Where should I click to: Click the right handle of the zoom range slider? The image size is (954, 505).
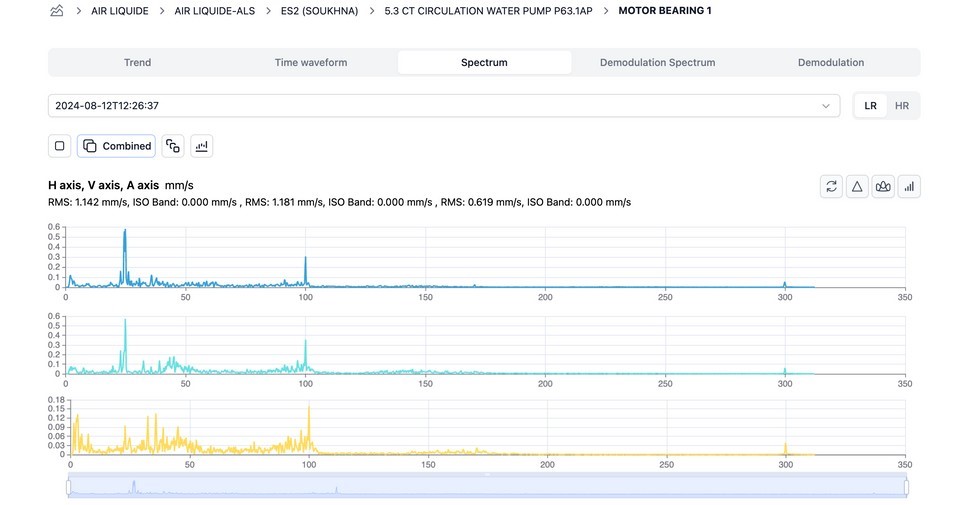point(907,487)
